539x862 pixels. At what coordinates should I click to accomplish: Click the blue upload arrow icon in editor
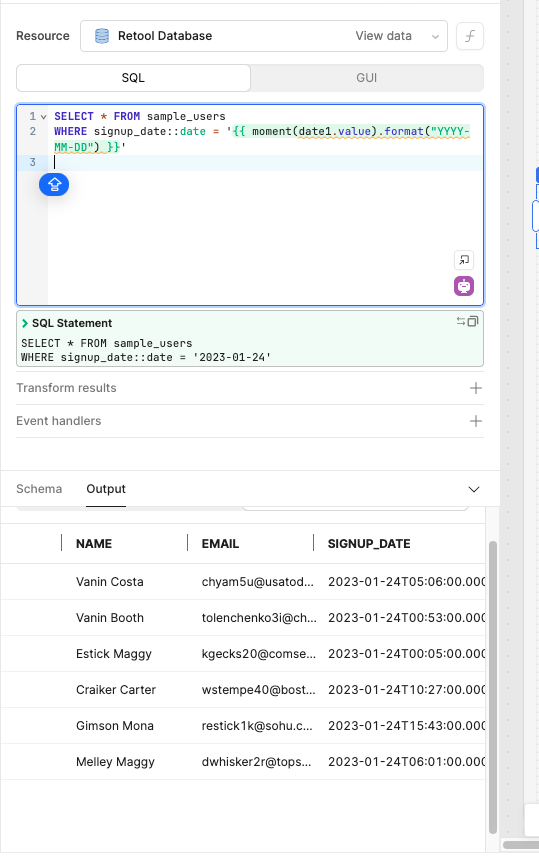54,185
